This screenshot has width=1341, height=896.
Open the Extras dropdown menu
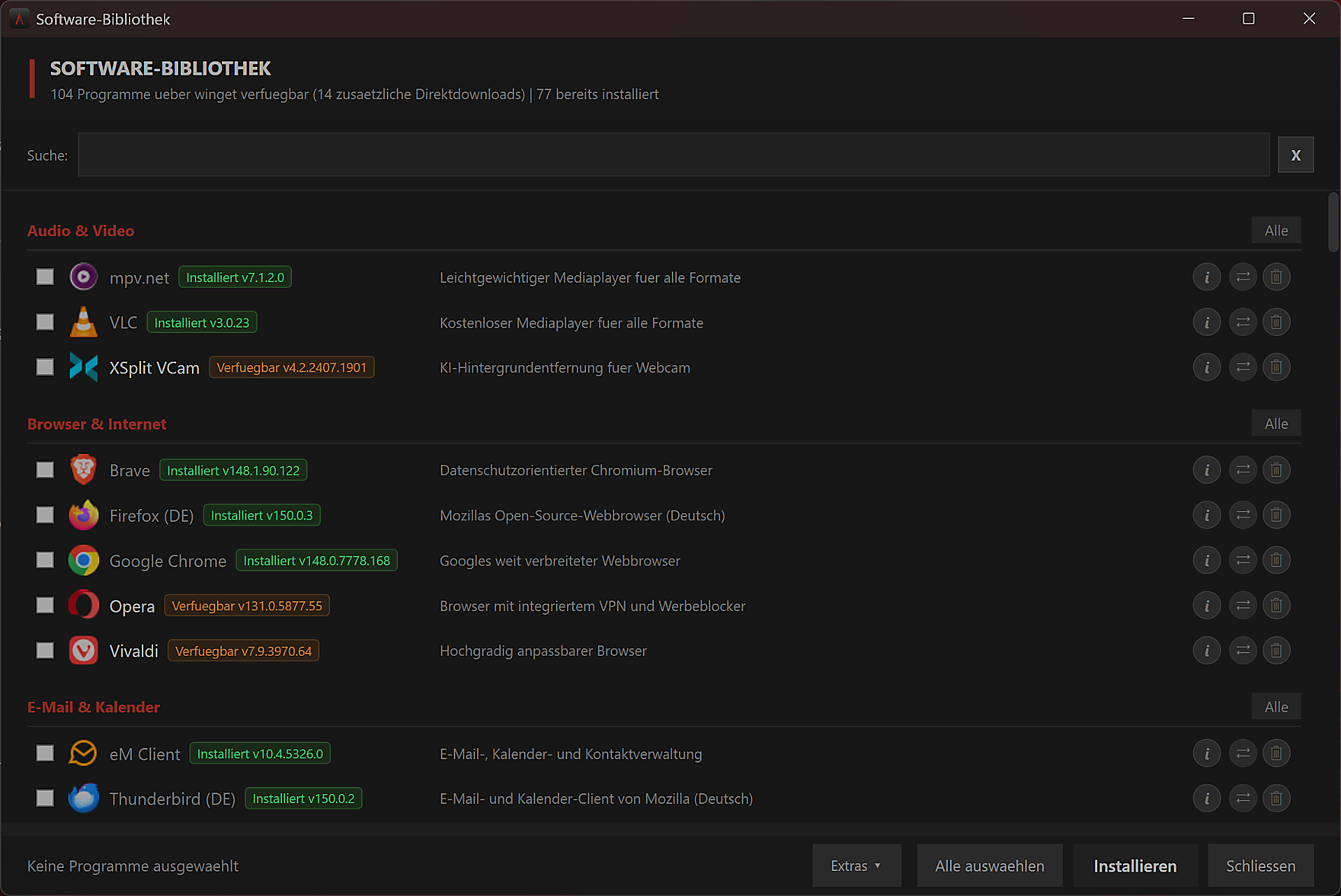(x=856, y=866)
